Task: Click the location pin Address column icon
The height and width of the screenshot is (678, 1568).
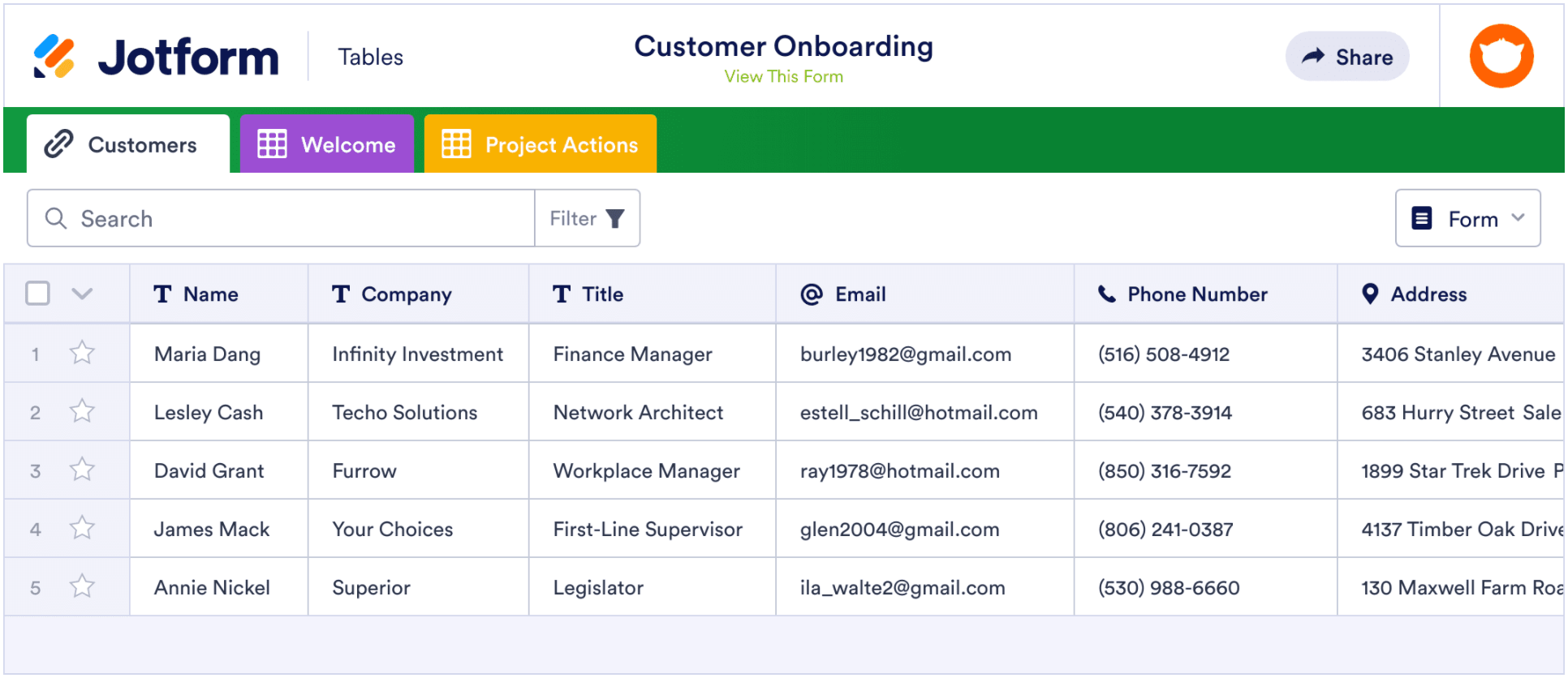Action: (x=1369, y=294)
